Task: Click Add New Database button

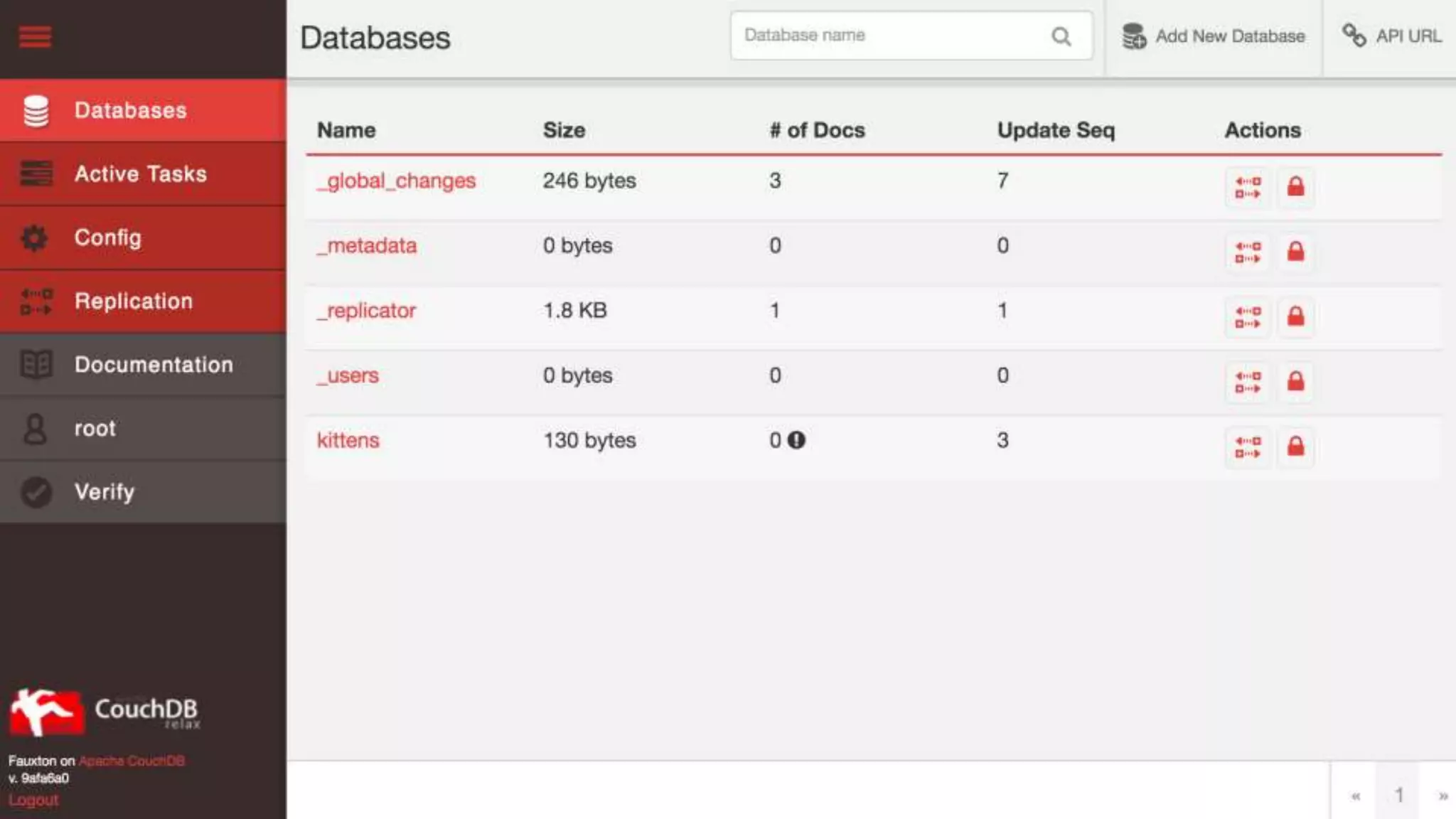Action: pyautogui.click(x=1214, y=36)
